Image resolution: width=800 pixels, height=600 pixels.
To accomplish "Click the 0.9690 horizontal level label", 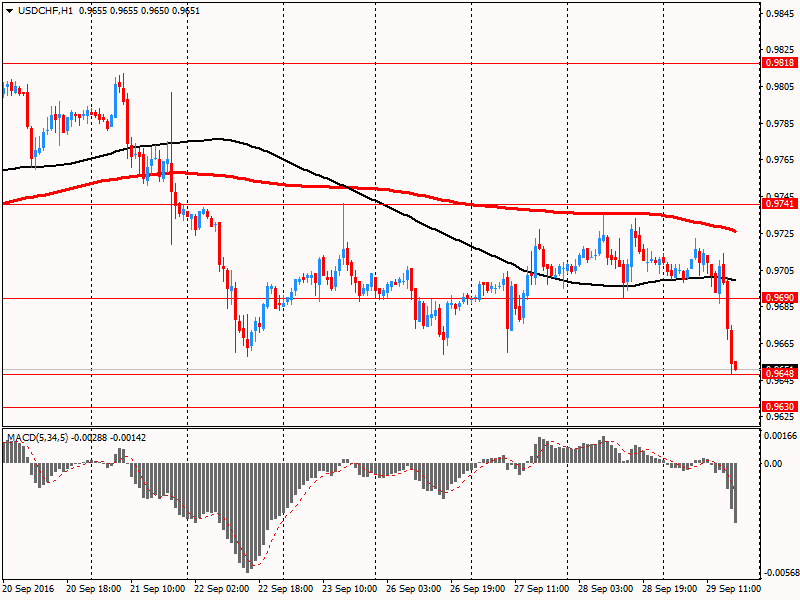I will (779, 298).
